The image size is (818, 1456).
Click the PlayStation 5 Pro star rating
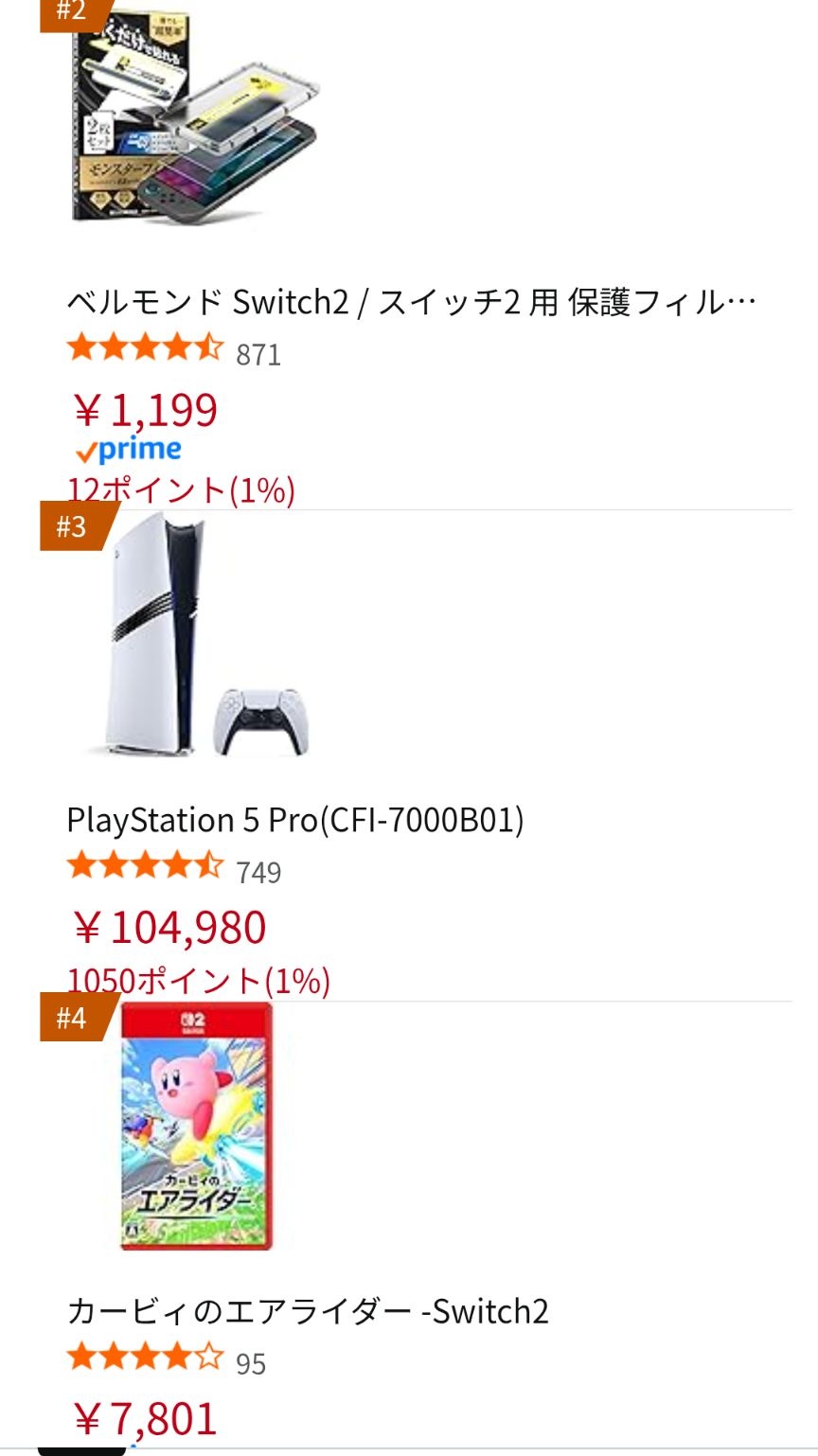pyautogui.click(x=145, y=867)
